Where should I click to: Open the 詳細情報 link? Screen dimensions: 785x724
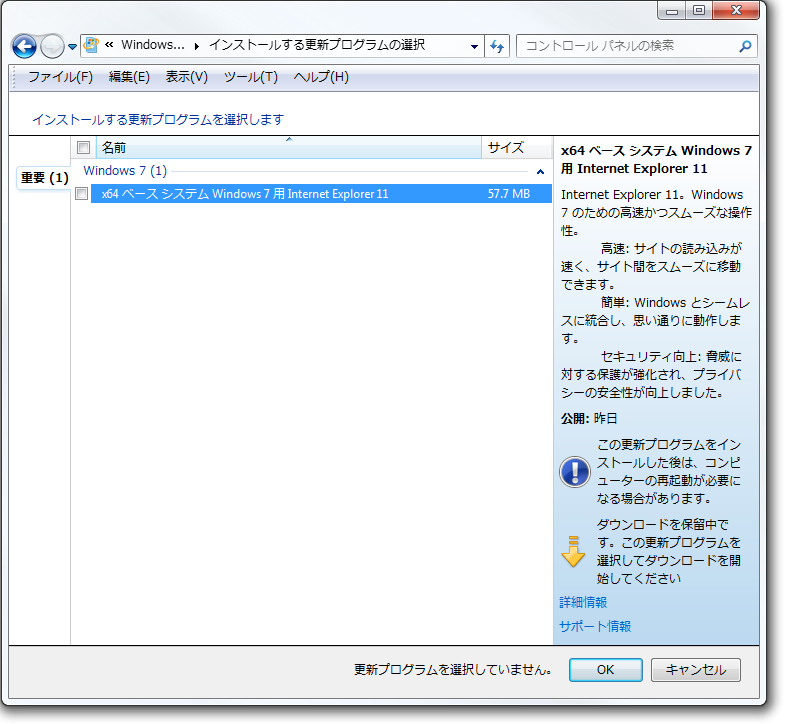coord(583,602)
